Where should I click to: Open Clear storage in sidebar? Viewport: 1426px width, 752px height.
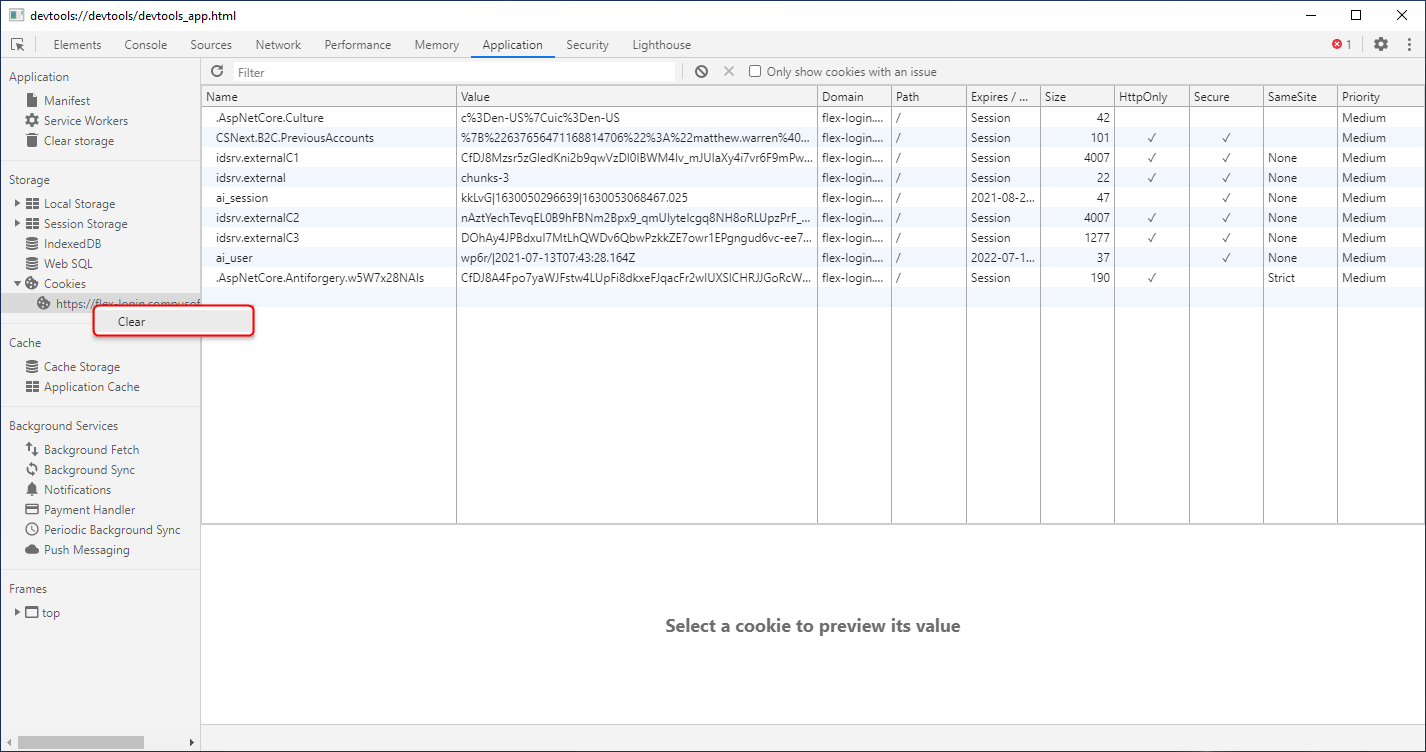(78, 141)
